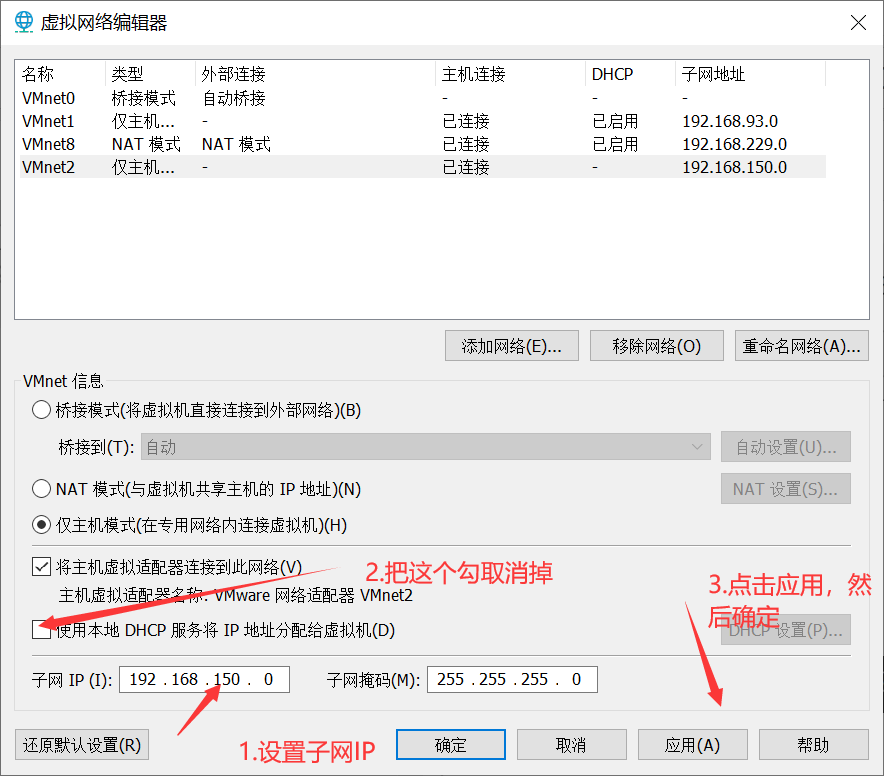The image size is (884, 776).
Task: Select the NAT 模式 radio button
Action: (x=41, y=489)
